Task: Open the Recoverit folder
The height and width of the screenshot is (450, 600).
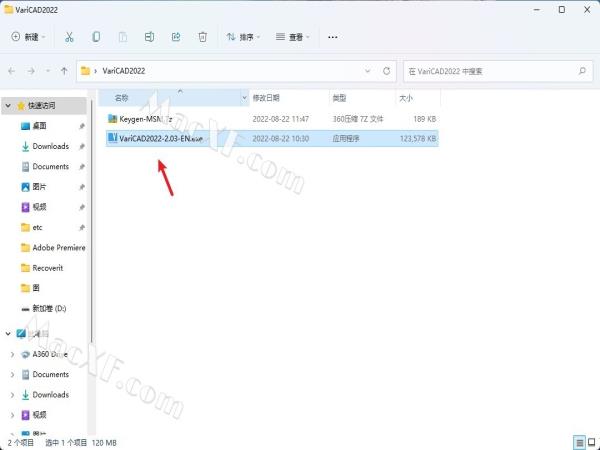Action: point(47,268)
